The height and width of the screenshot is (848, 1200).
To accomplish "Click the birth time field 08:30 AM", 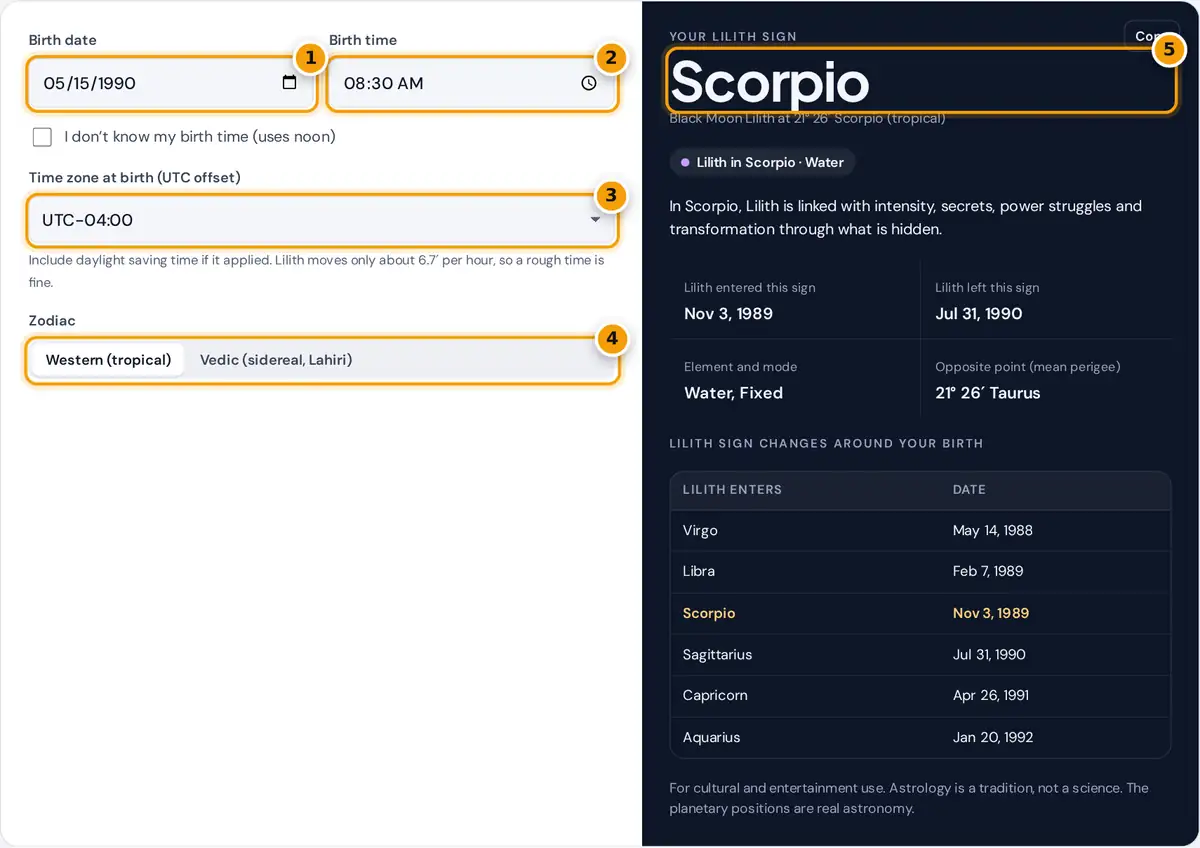I will coord(472,83).
